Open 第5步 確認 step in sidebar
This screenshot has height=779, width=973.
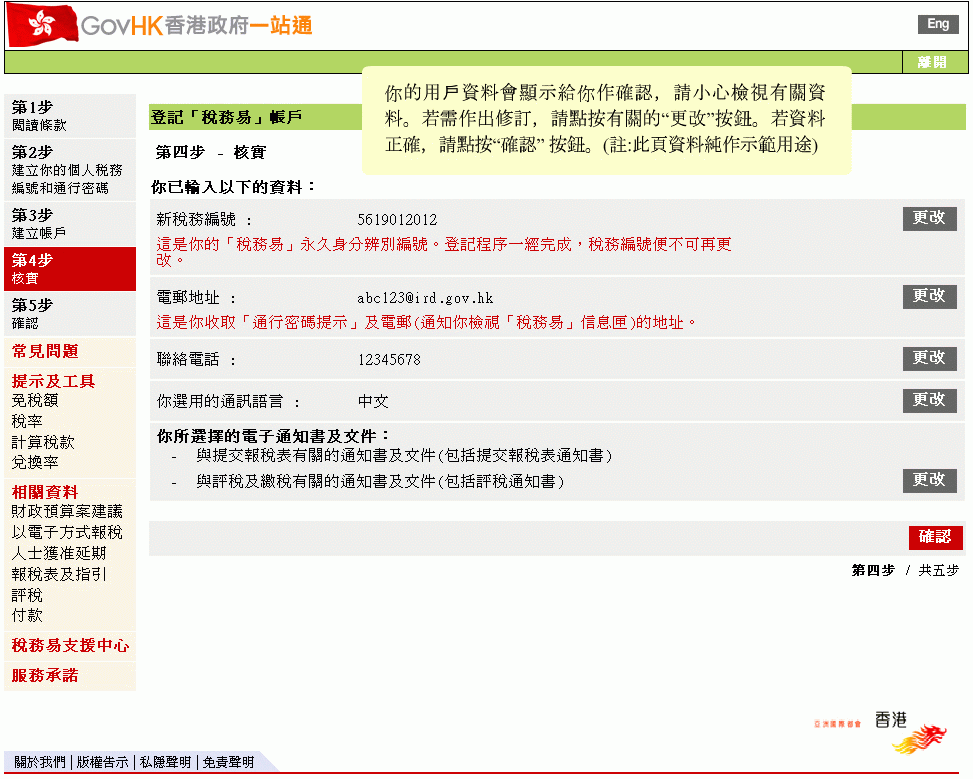click(x=40, y=314)
